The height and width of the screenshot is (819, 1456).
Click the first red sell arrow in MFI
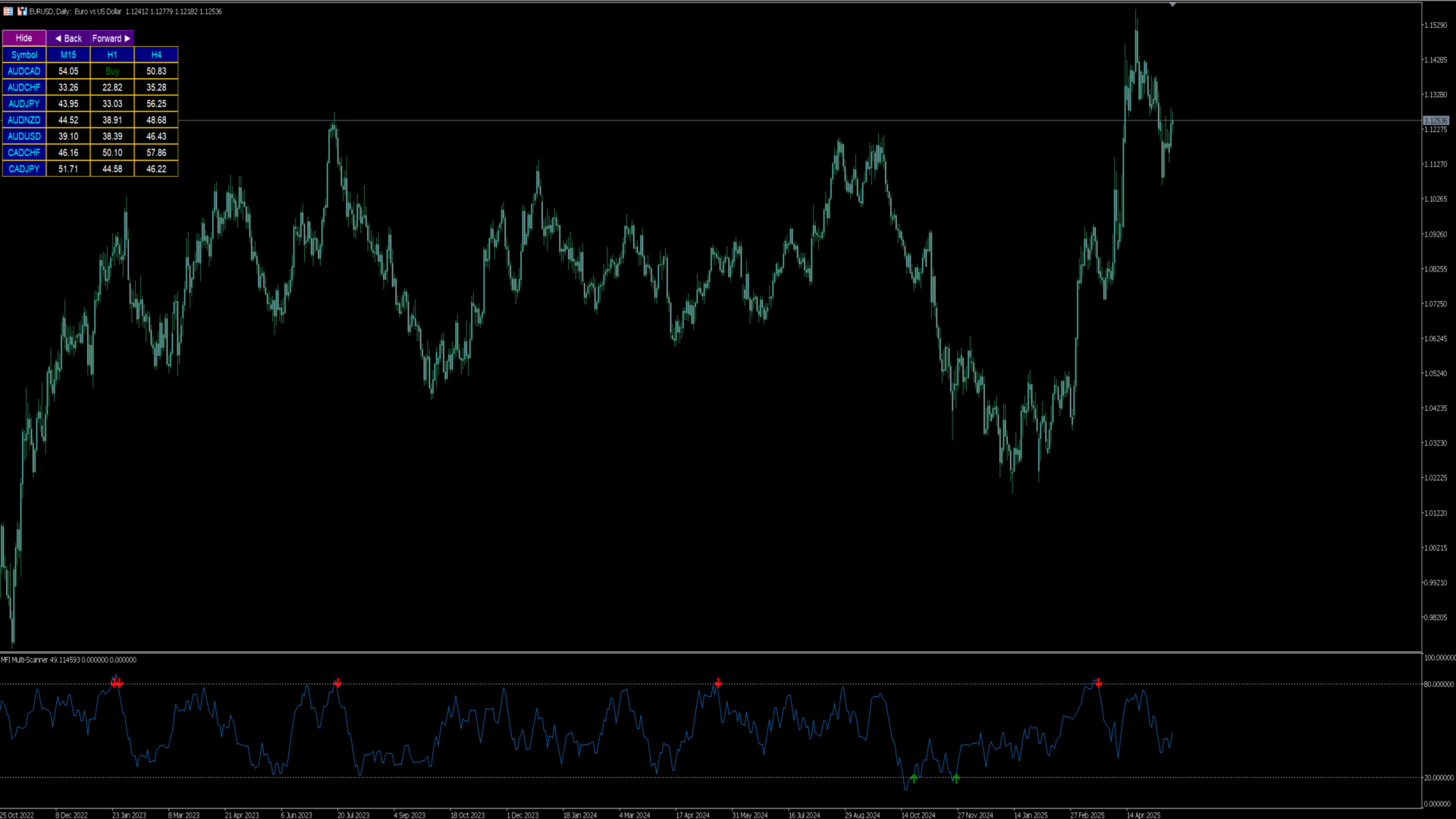point(114,682)
